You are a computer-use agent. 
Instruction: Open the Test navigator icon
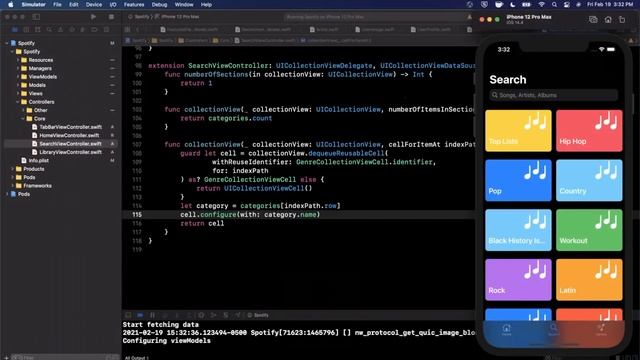(x=72, y=30)
